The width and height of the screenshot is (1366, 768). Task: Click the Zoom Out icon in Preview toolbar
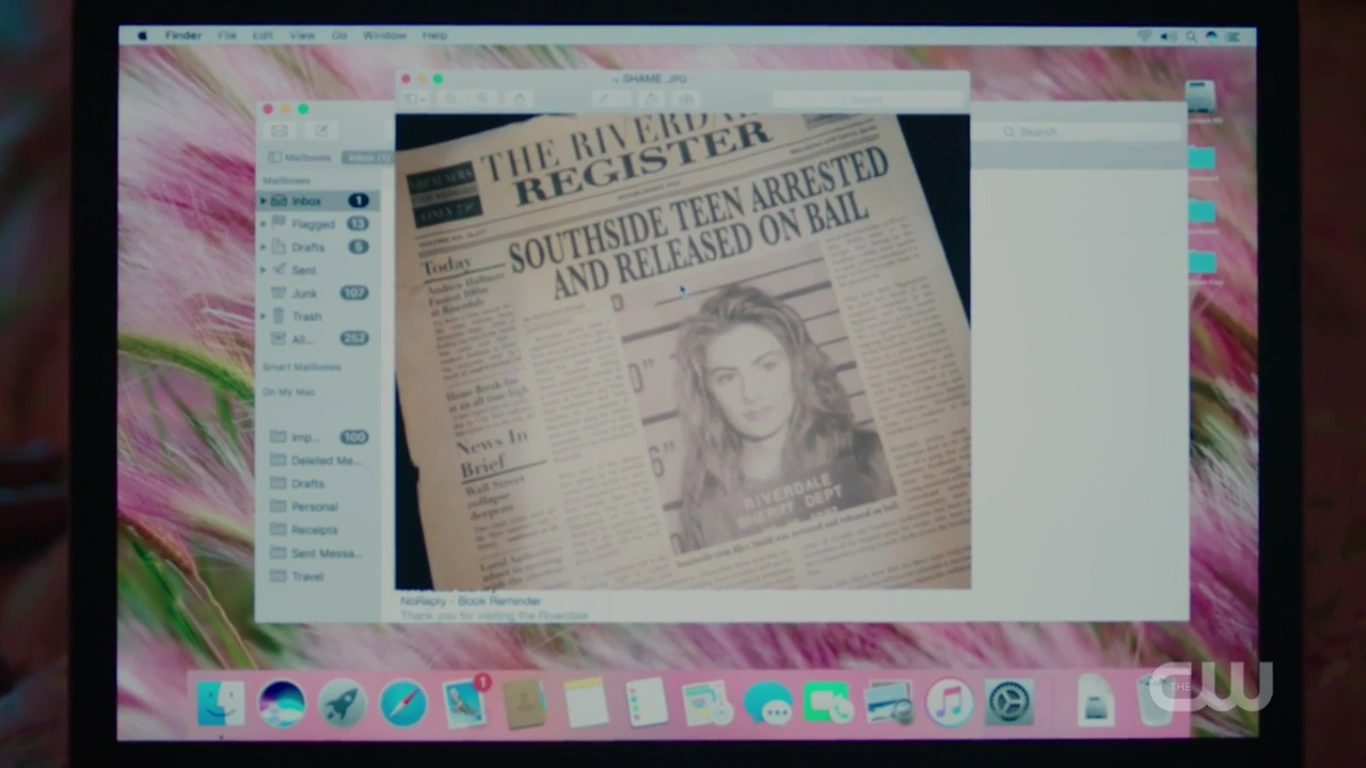(x=452, y=99)
